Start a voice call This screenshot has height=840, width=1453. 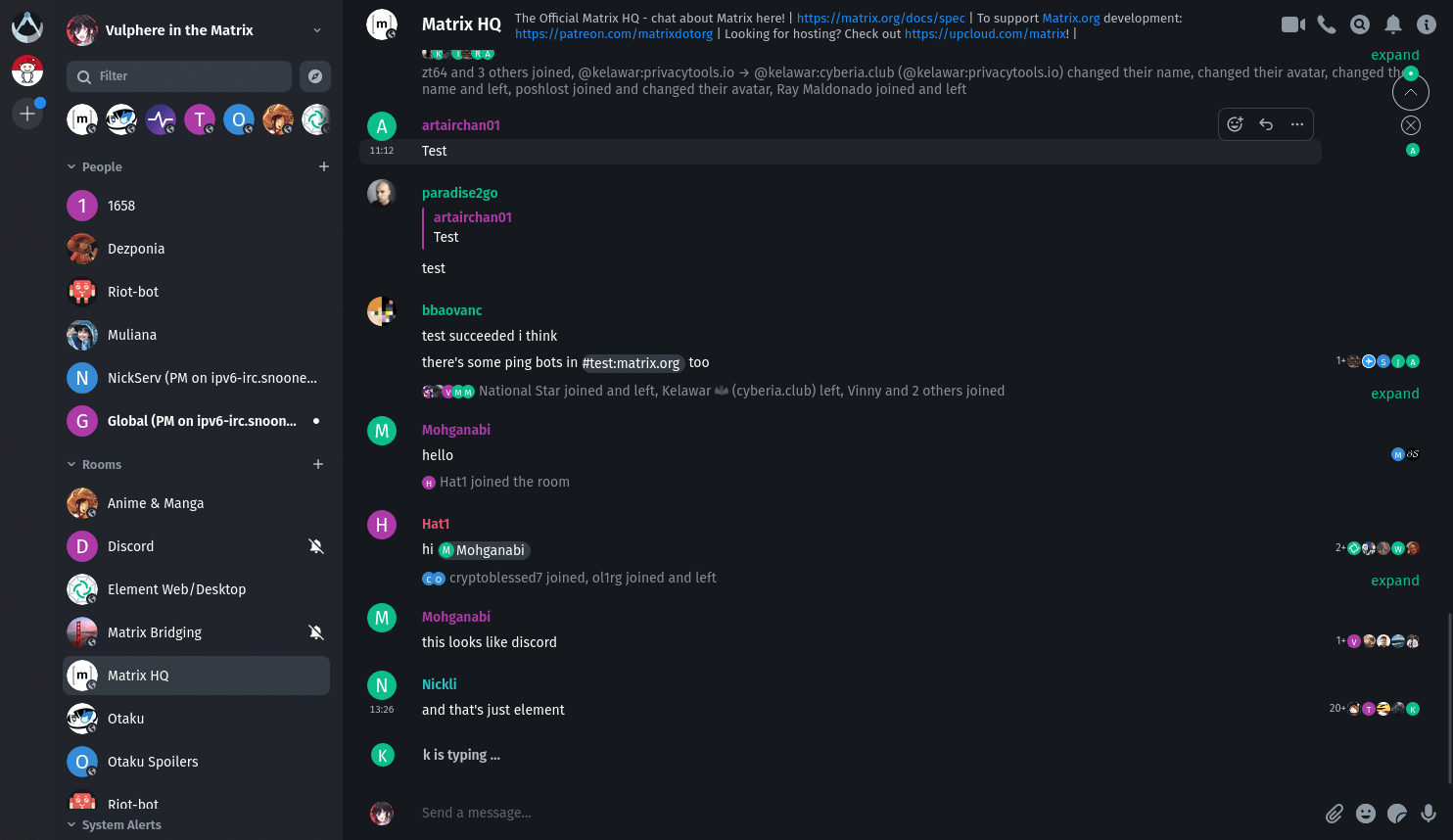click(x=1327, y=24)
